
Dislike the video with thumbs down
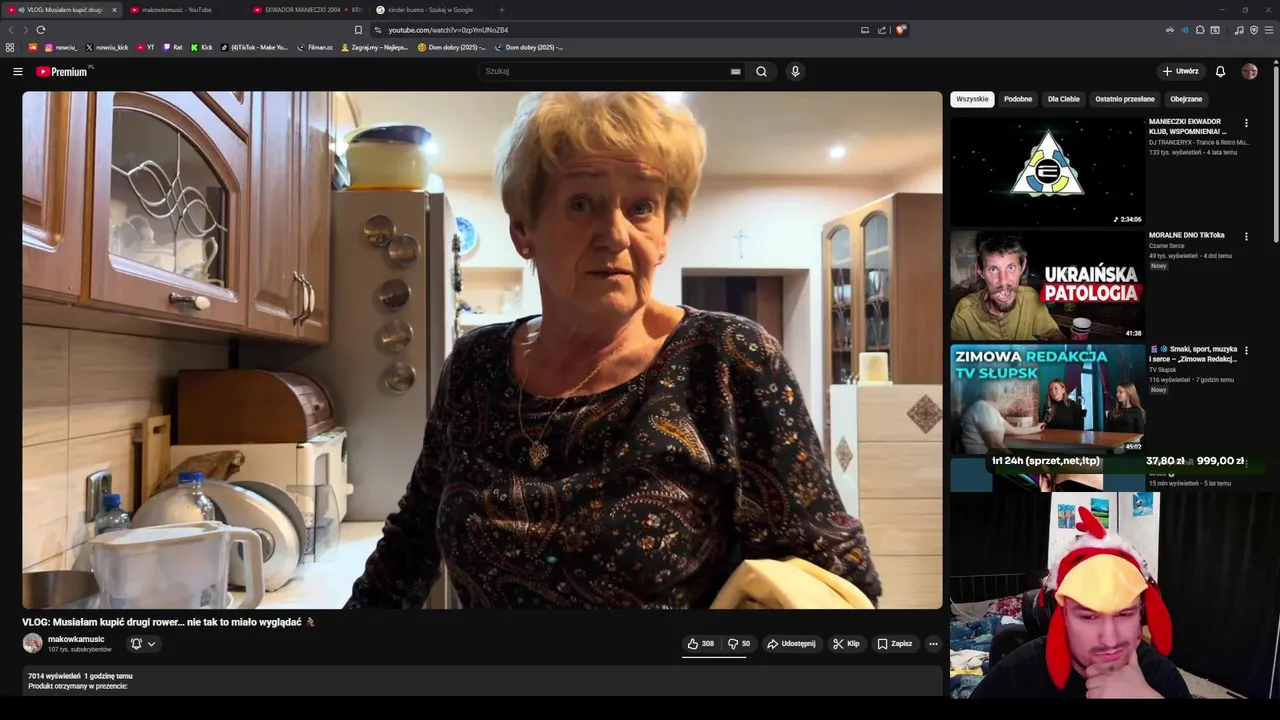(x=739, y=643)
